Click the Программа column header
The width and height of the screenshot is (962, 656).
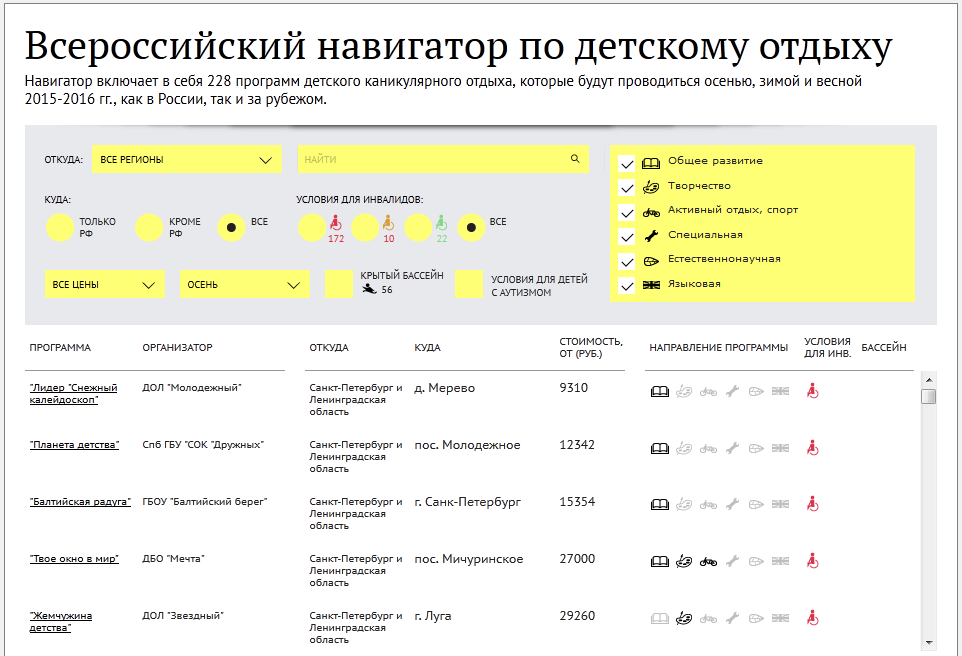60,347
